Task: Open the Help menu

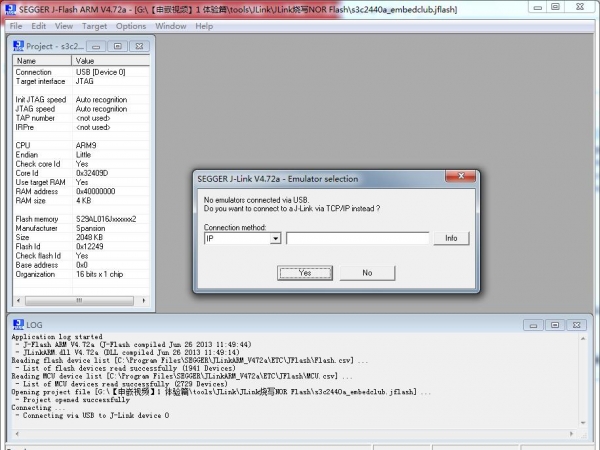Action: point(204,26)
